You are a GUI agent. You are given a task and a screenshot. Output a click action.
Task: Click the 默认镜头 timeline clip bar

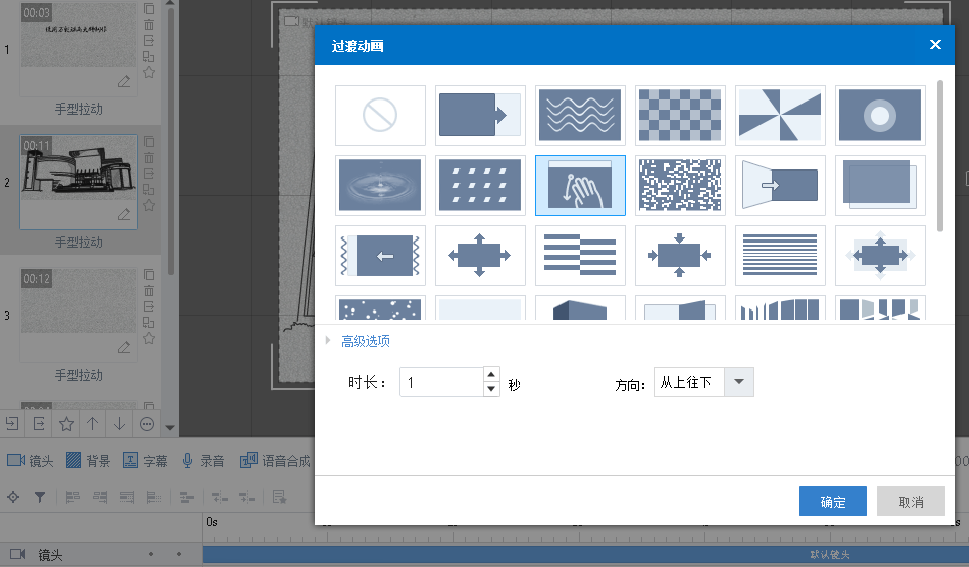tap(585, 555)
